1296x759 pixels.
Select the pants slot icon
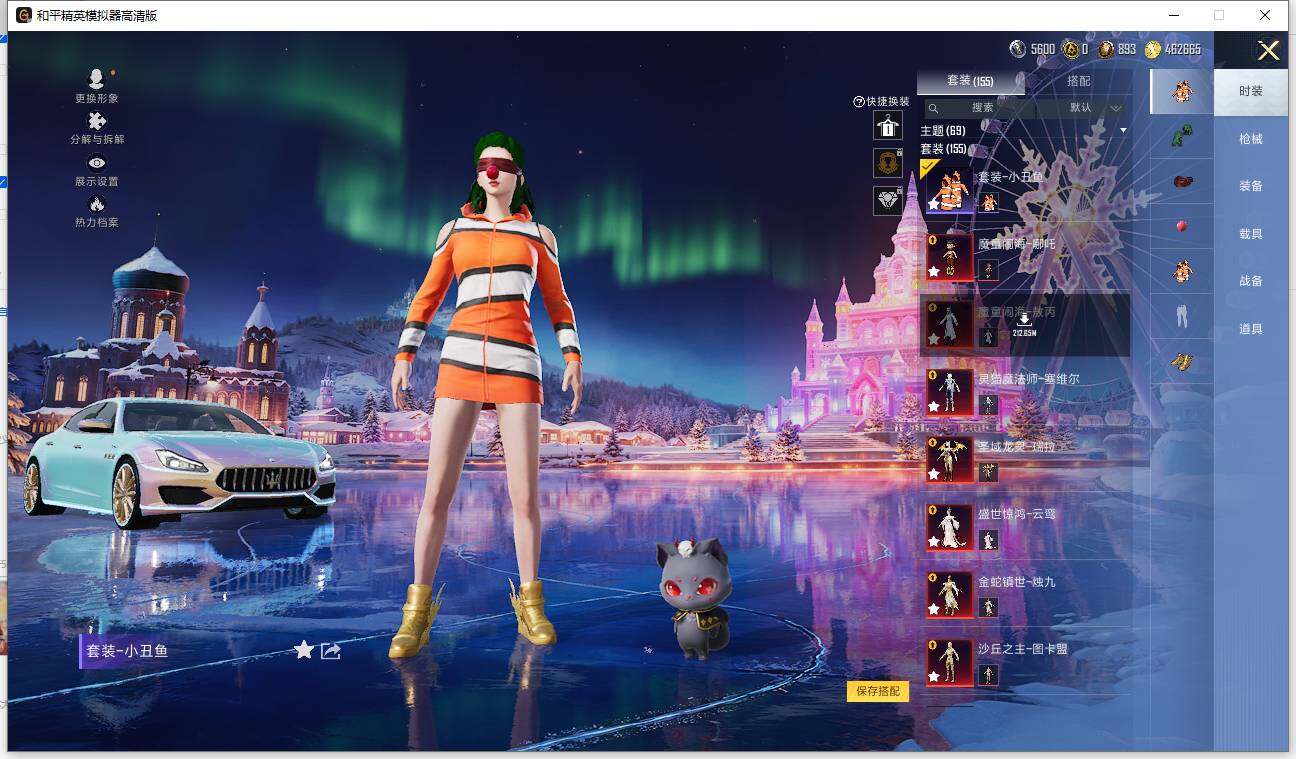coord(1182,317)
